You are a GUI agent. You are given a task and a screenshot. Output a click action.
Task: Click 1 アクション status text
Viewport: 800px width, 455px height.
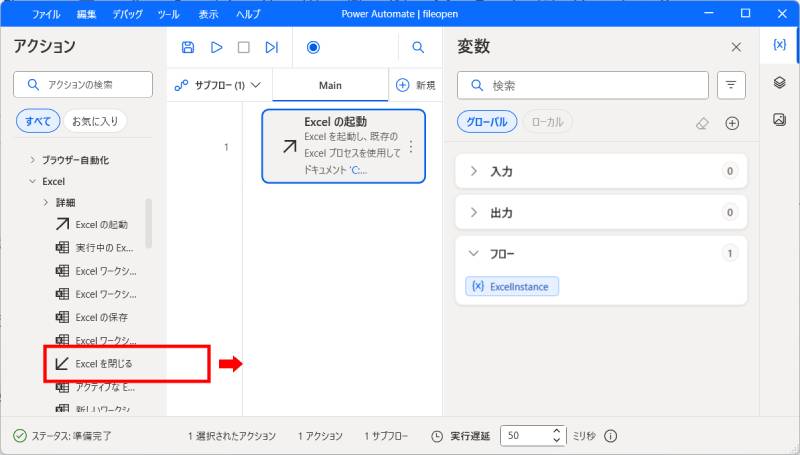[320, 436]
